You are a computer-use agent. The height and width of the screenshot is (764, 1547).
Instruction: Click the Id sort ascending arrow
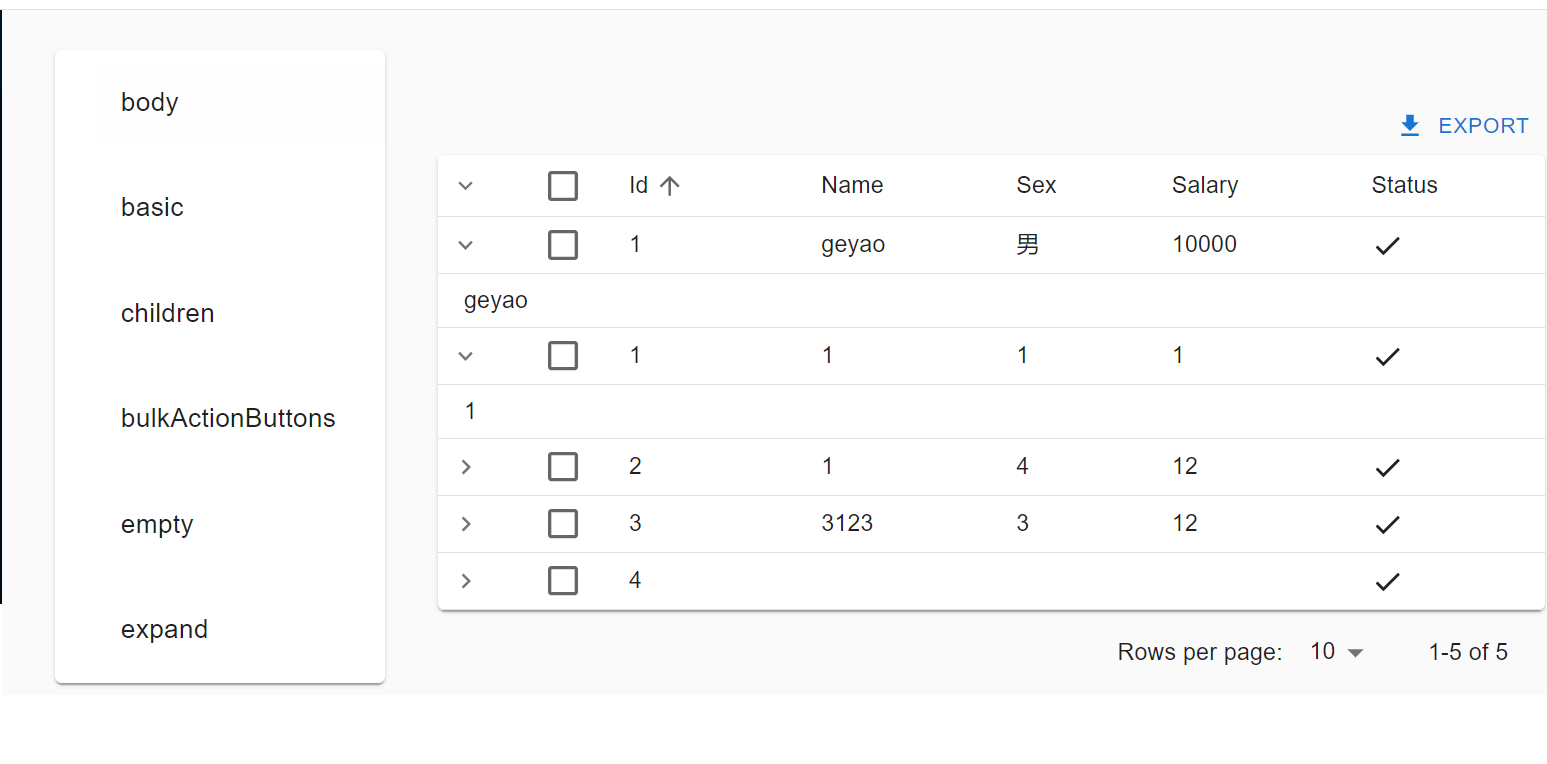[x=670, y=186]
